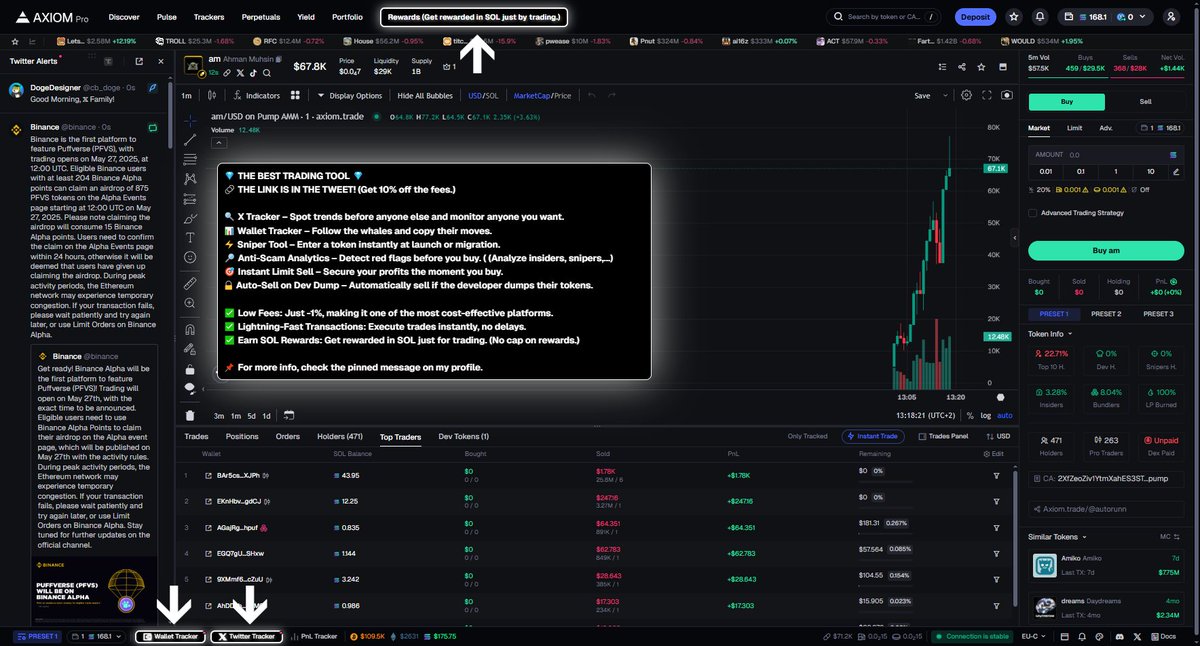Image resolution: width=1200 pixels, height=646 pixels.
Task: Select the ruler measure chart tool
Action: 190,284
